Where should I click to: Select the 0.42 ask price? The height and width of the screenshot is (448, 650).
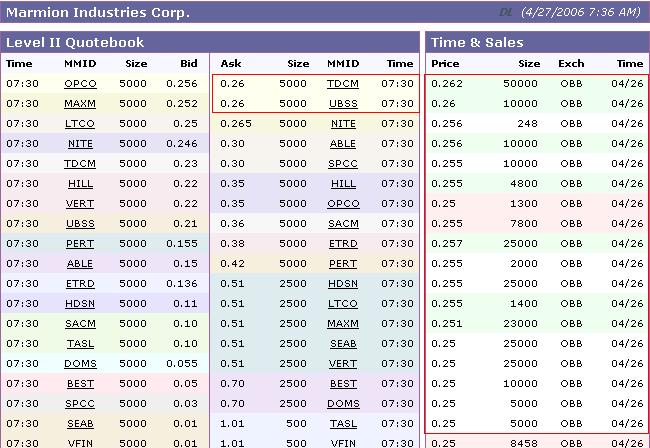233,264
